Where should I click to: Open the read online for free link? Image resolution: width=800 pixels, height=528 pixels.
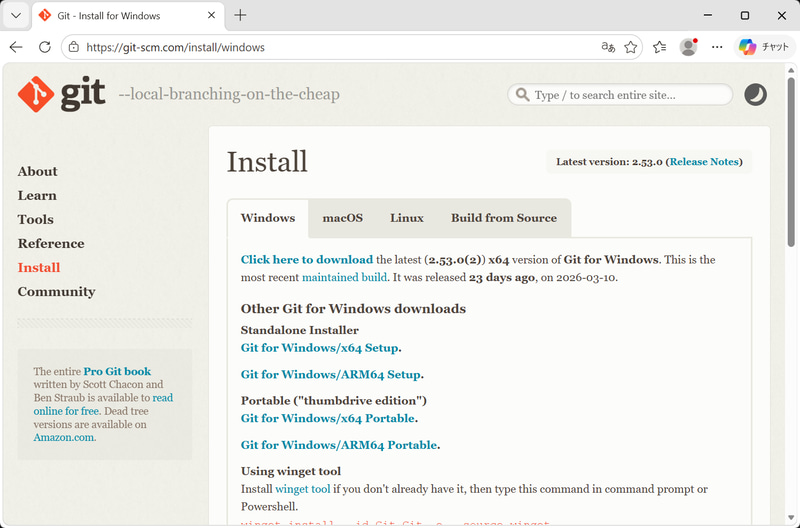click(x=103, y=405)
